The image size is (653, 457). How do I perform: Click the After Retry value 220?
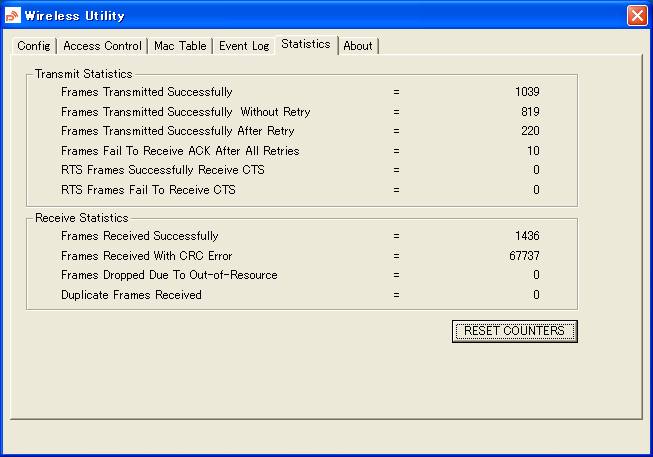530,131
